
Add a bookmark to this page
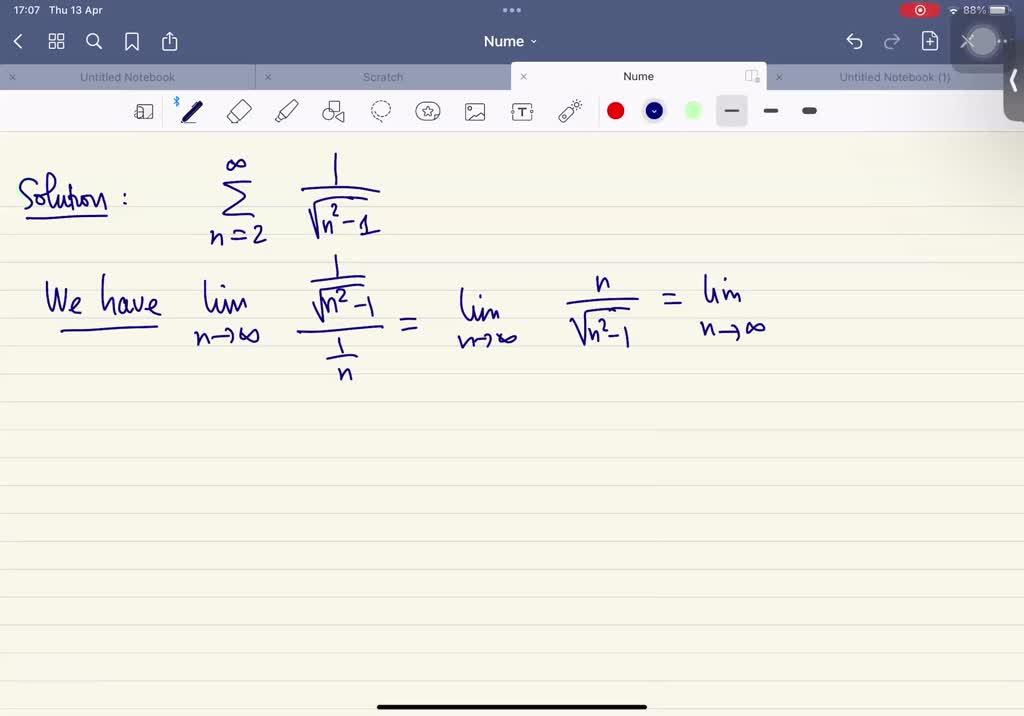131,41
